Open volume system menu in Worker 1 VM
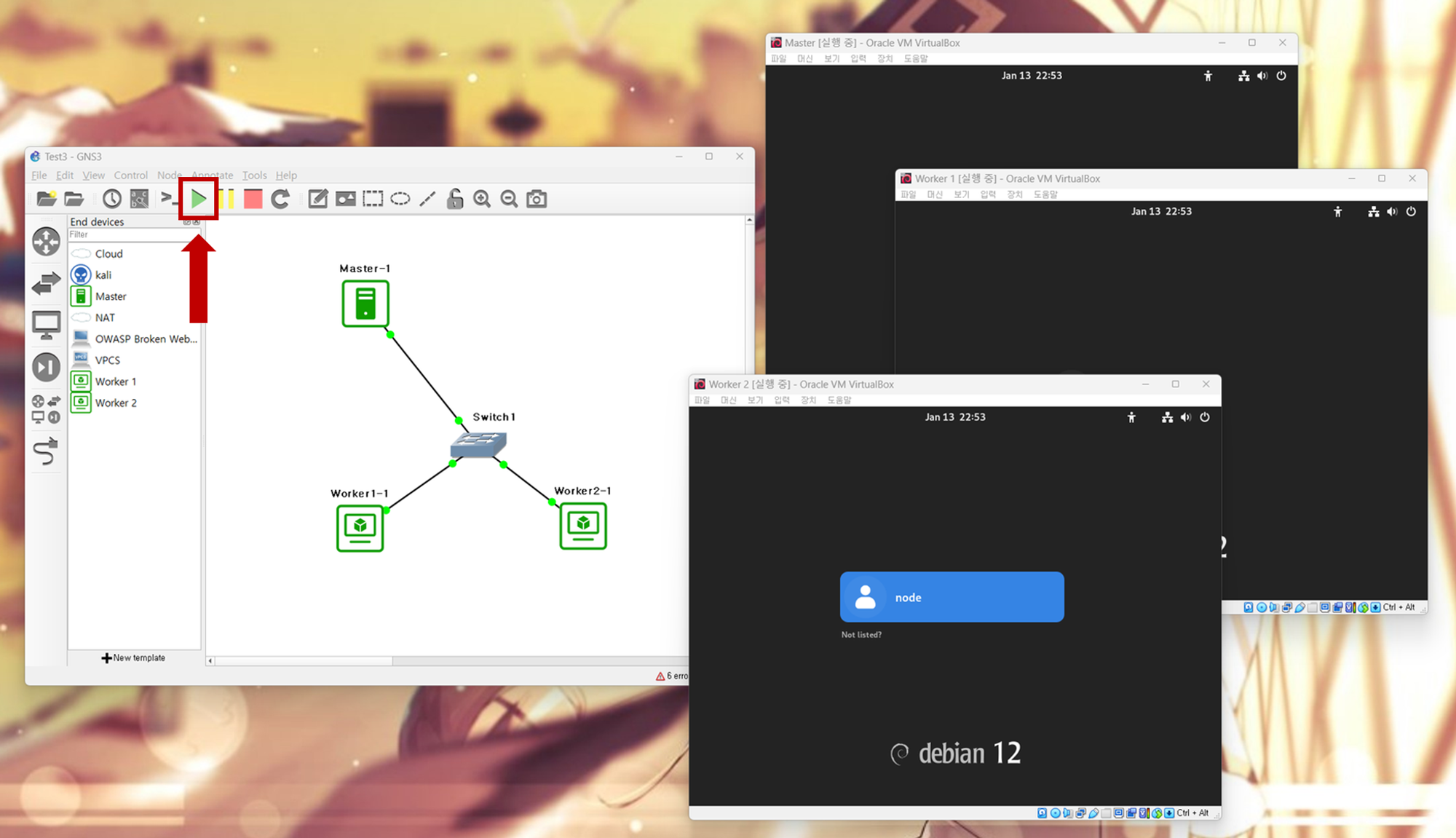 [x=1392, y=212]
